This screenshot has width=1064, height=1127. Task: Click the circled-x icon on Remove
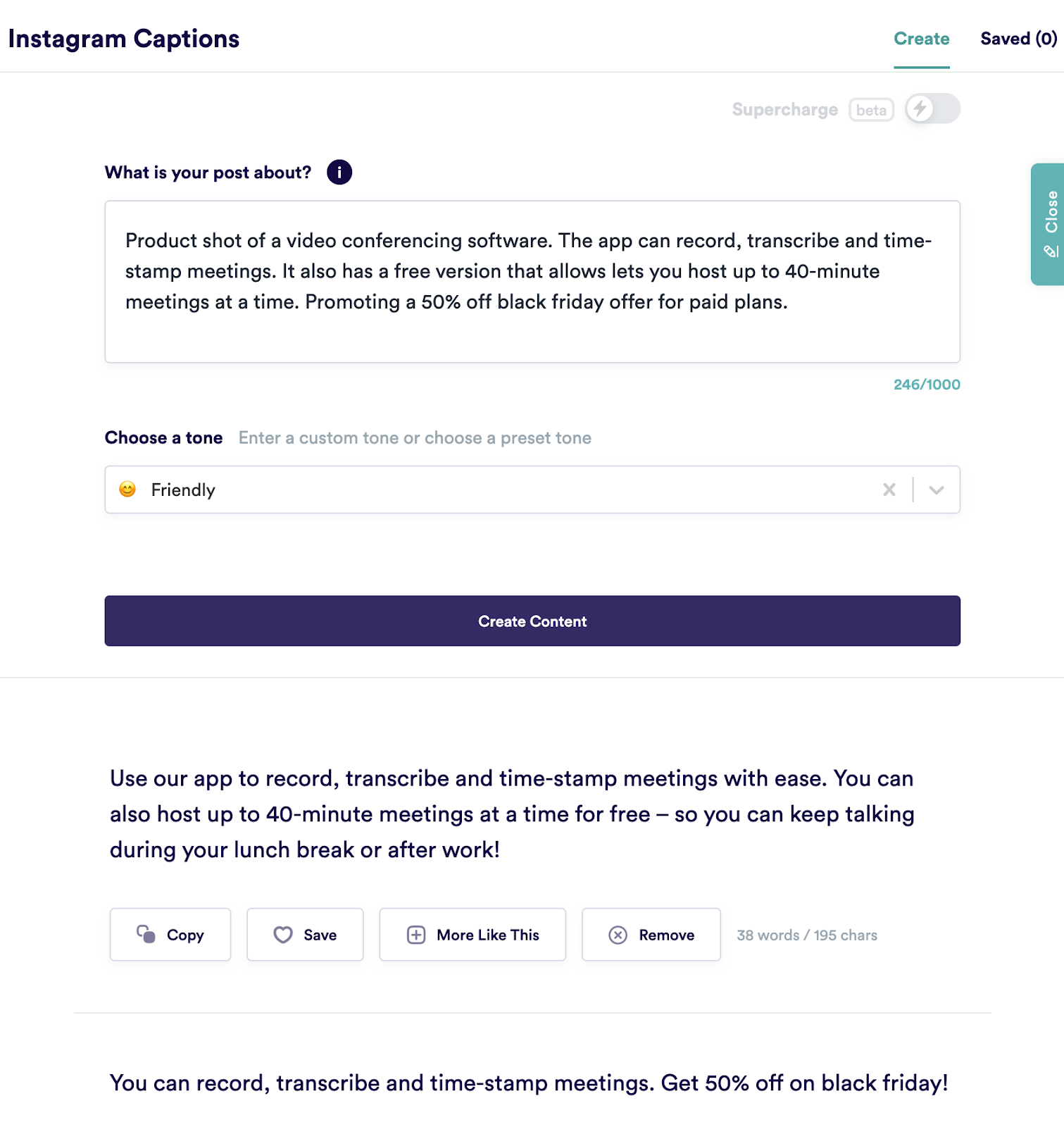pos(618,935)
